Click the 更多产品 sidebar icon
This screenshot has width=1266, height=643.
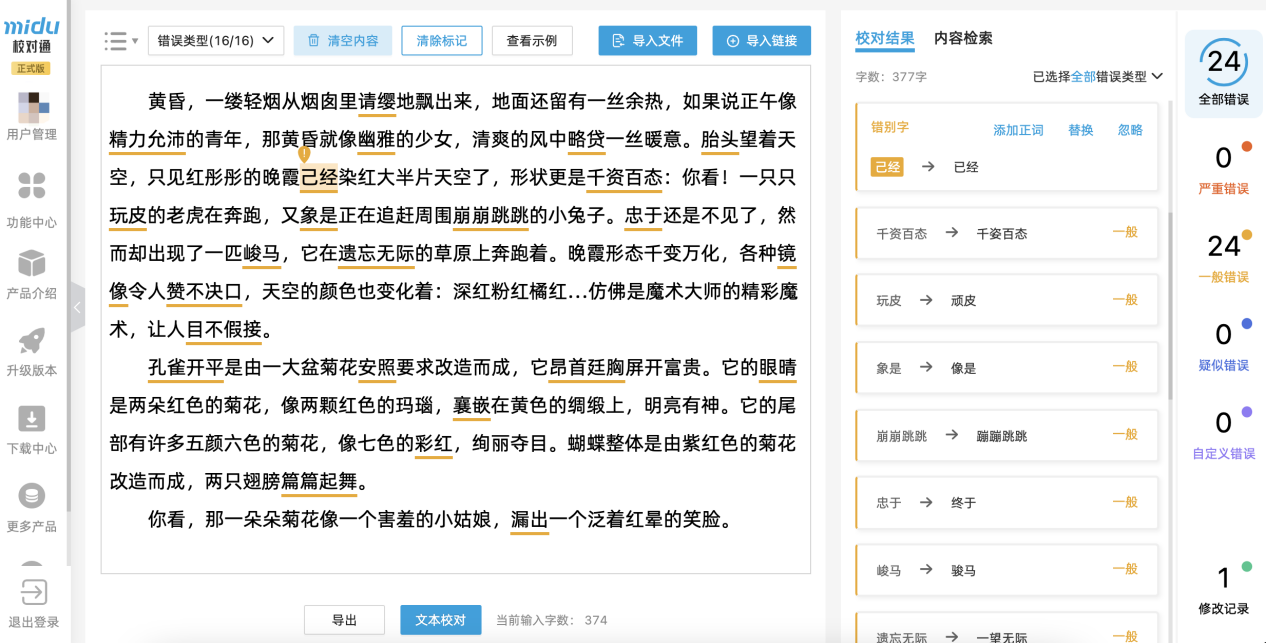(32, 497)
